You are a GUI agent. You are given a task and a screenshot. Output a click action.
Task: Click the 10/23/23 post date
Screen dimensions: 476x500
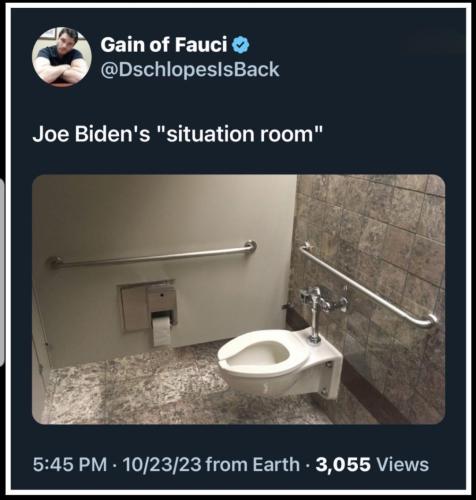(162, 464)
